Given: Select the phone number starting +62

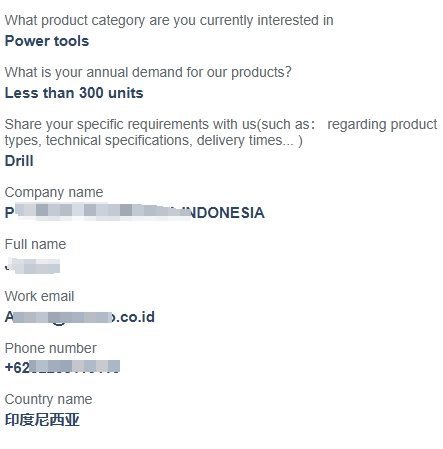Looking at the screenshot, I should point(62,367).
